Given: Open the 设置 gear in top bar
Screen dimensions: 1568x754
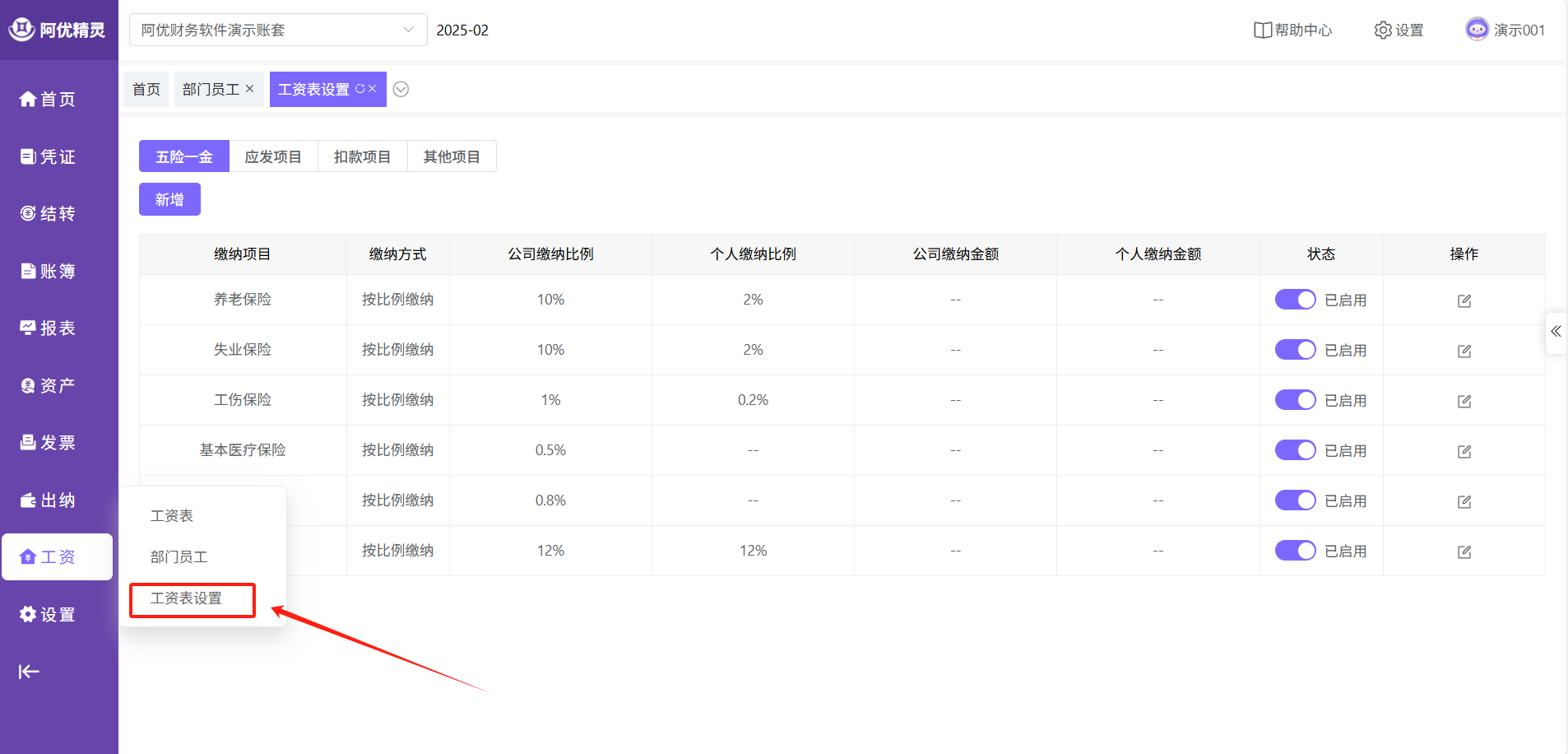Looking at the screenshot, I should click(1399, 30).
